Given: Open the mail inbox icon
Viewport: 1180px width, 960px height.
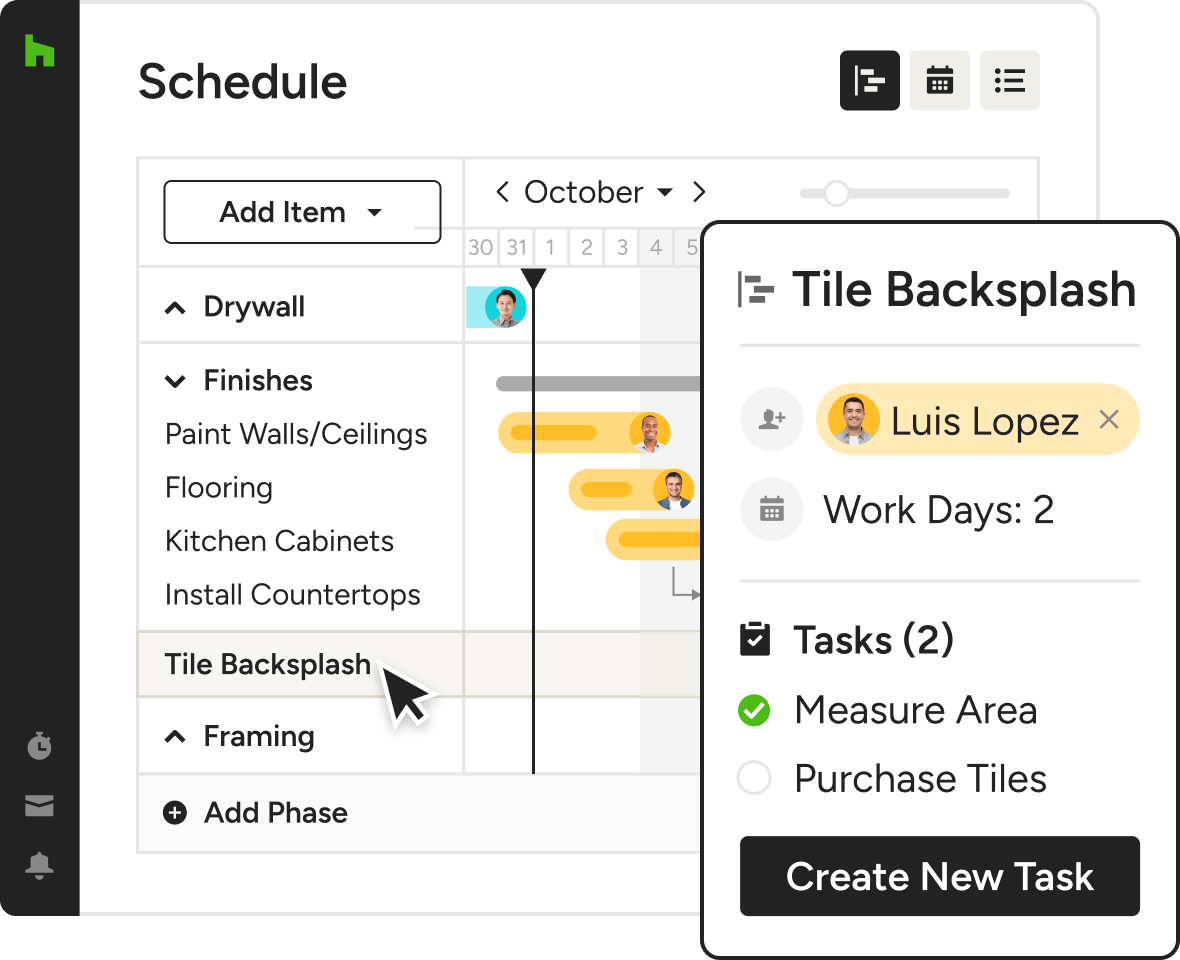Looking at the screenshot, I should tap(39, 805).
